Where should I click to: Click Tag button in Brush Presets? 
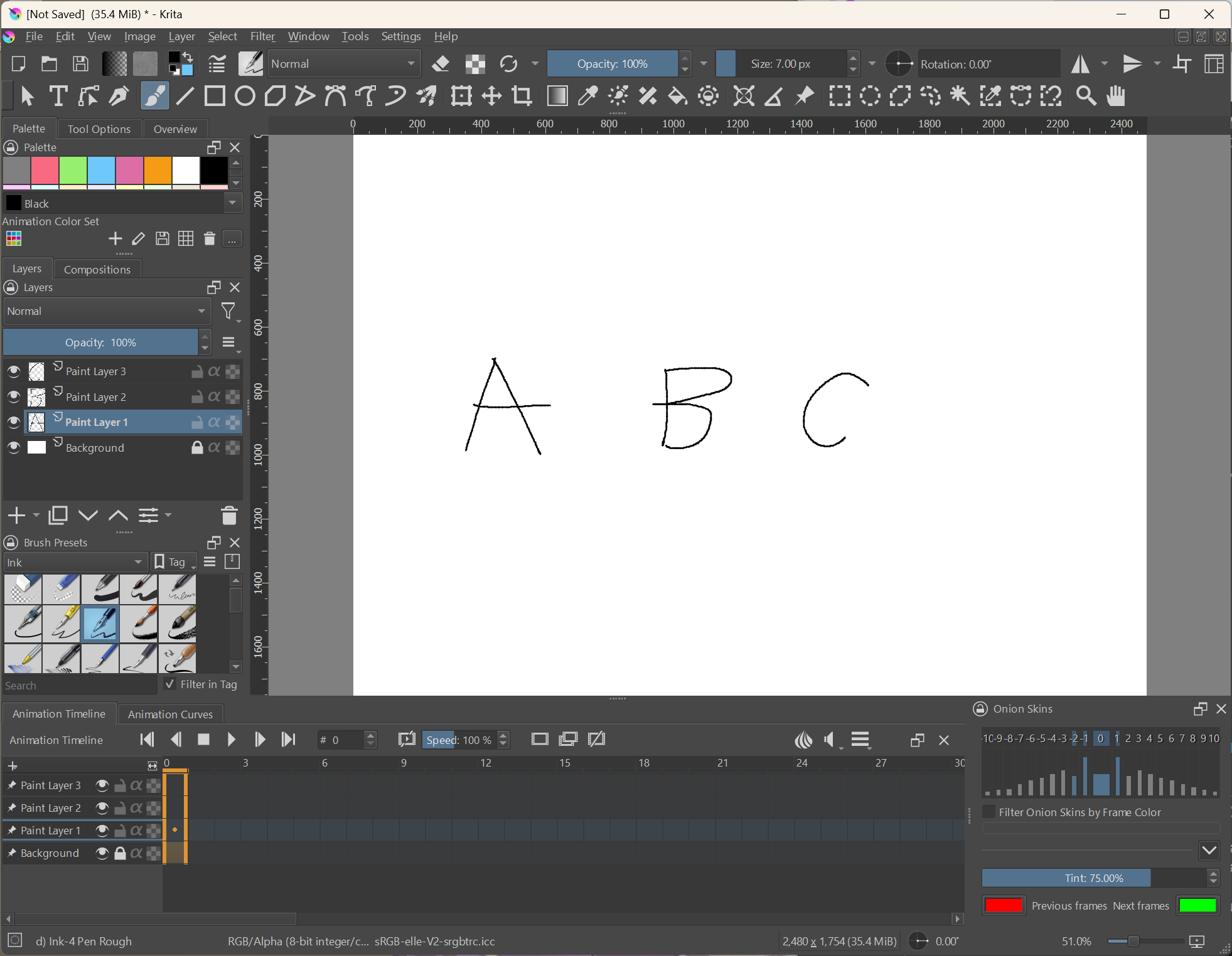click(175, 562)
